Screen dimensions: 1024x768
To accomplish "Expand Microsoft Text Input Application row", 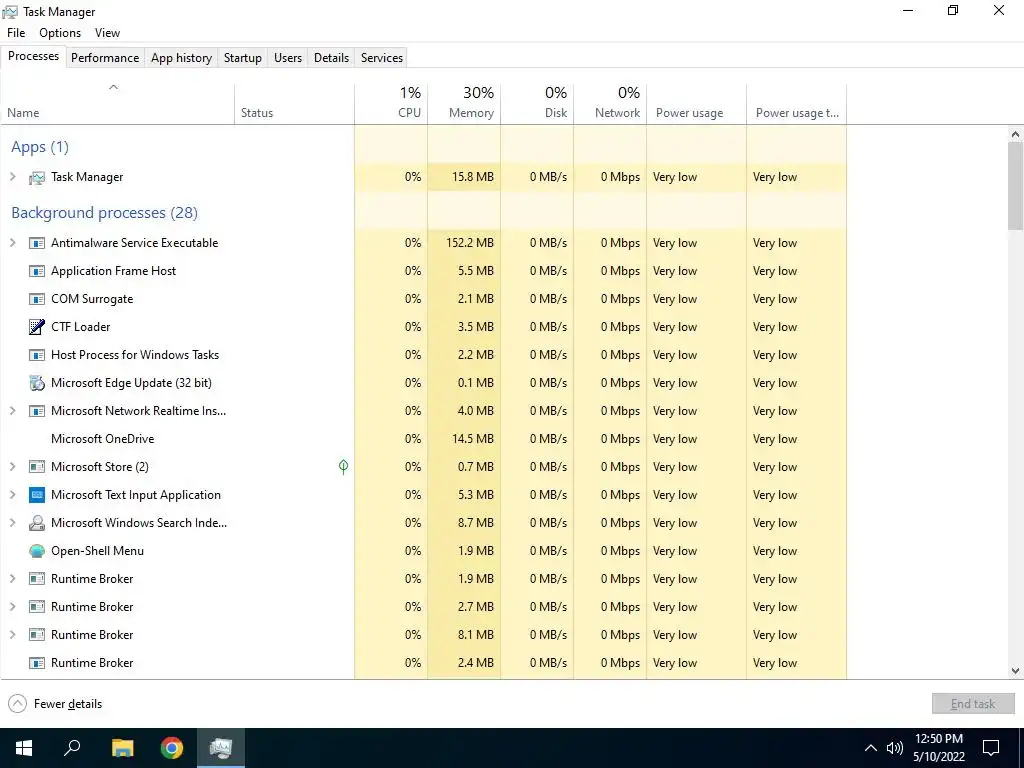I will click(x=12, y=494).
